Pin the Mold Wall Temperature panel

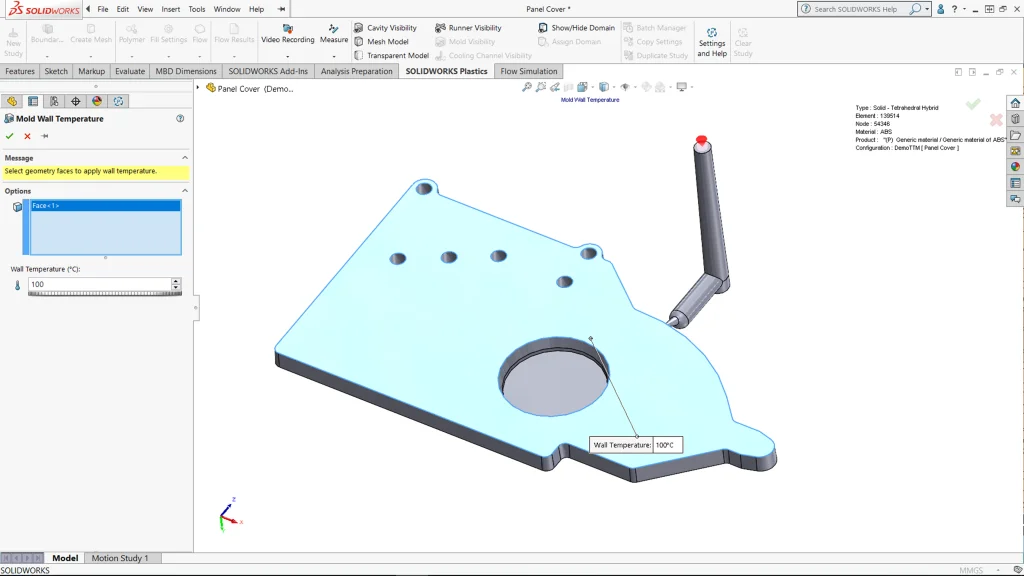point(44,136)
